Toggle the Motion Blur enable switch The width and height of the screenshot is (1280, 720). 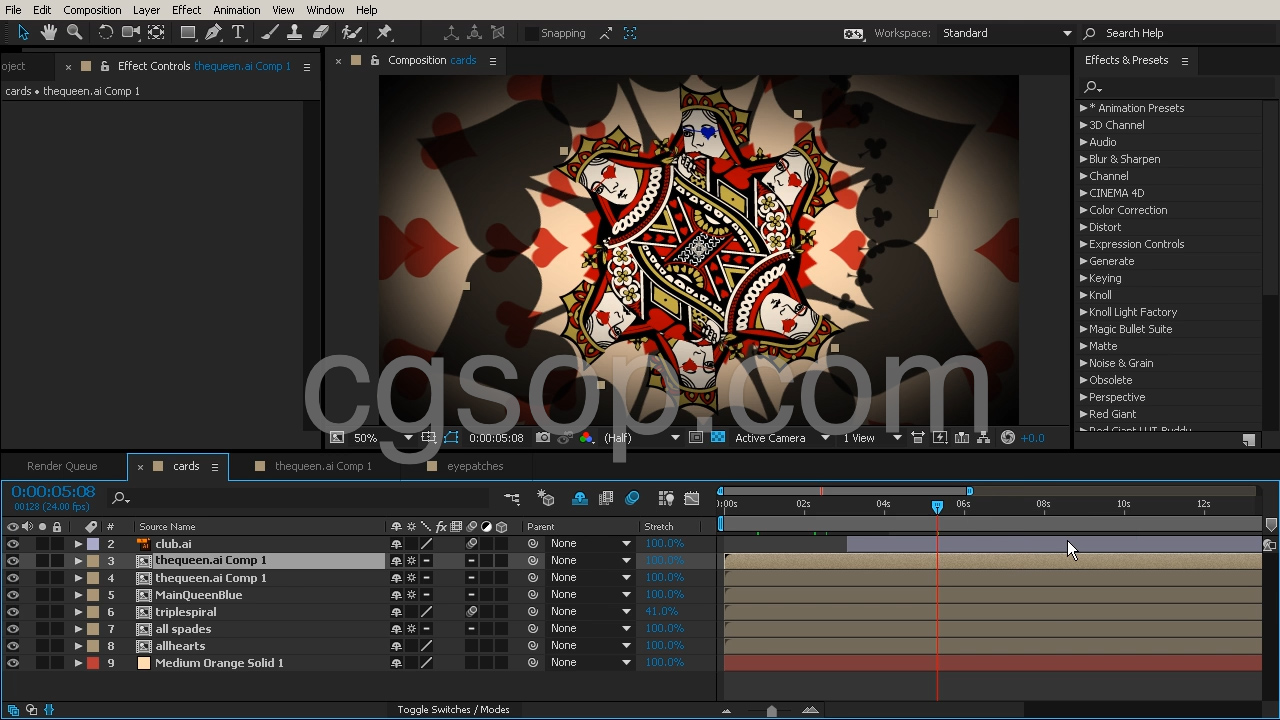click(632, 498)
